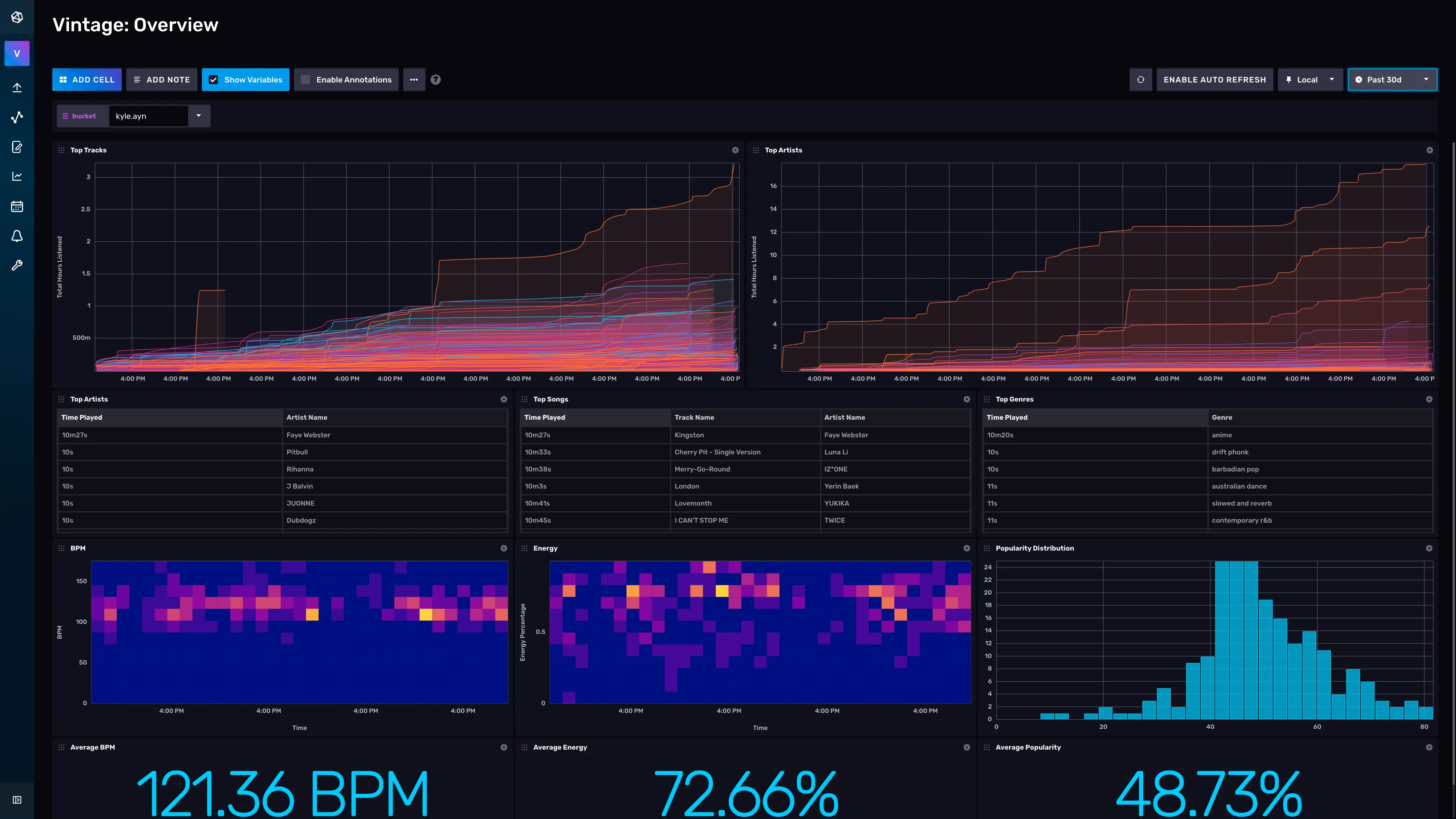Select the Dubdogz artist cell
1456x819 pixels.
pos(394,520)
